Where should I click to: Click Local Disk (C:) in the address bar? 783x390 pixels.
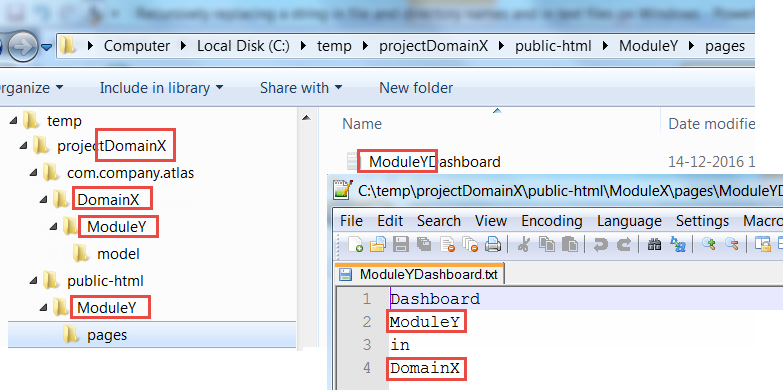(243, 46)
